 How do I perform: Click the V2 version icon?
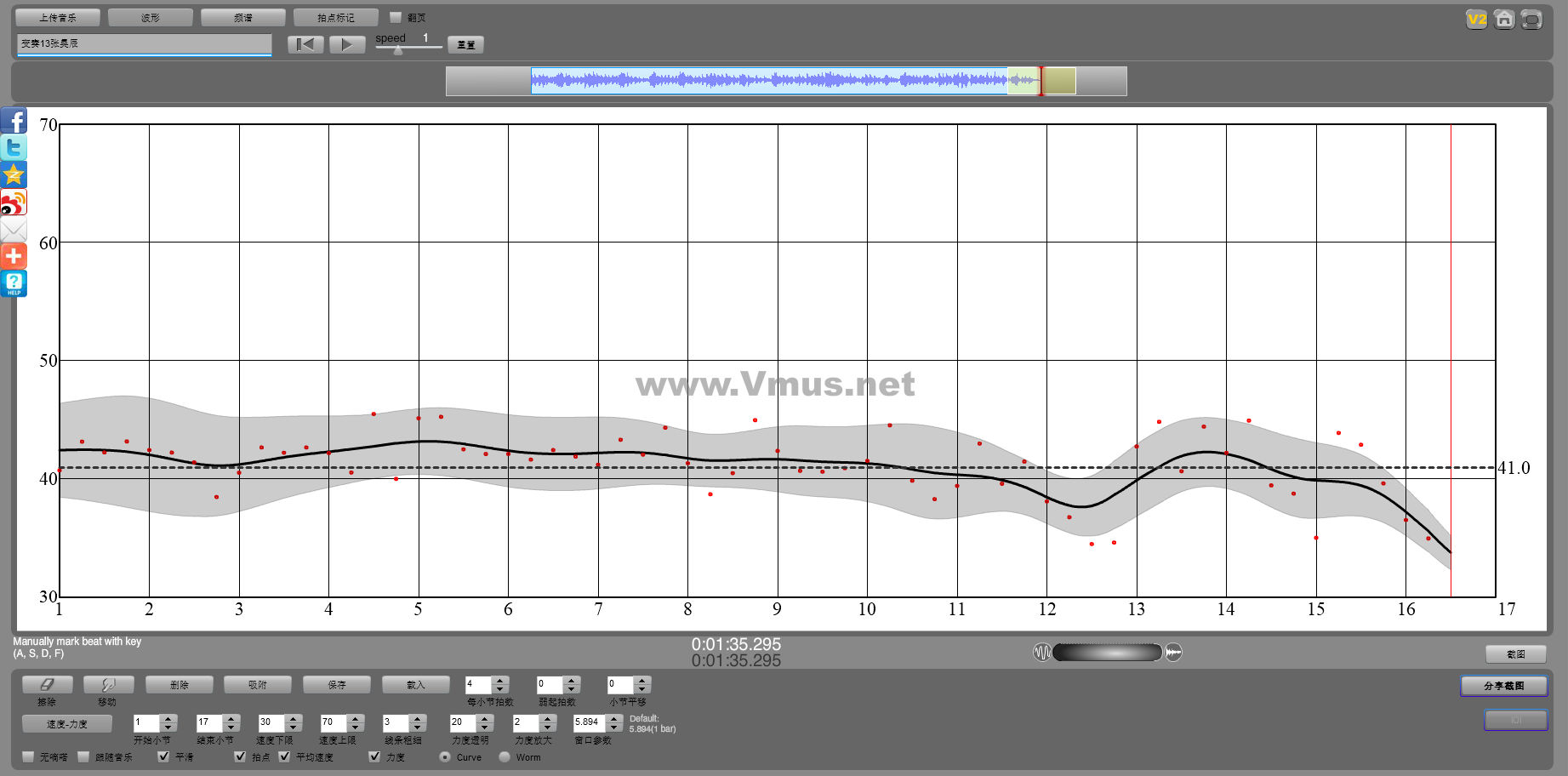click(1477, 20)
